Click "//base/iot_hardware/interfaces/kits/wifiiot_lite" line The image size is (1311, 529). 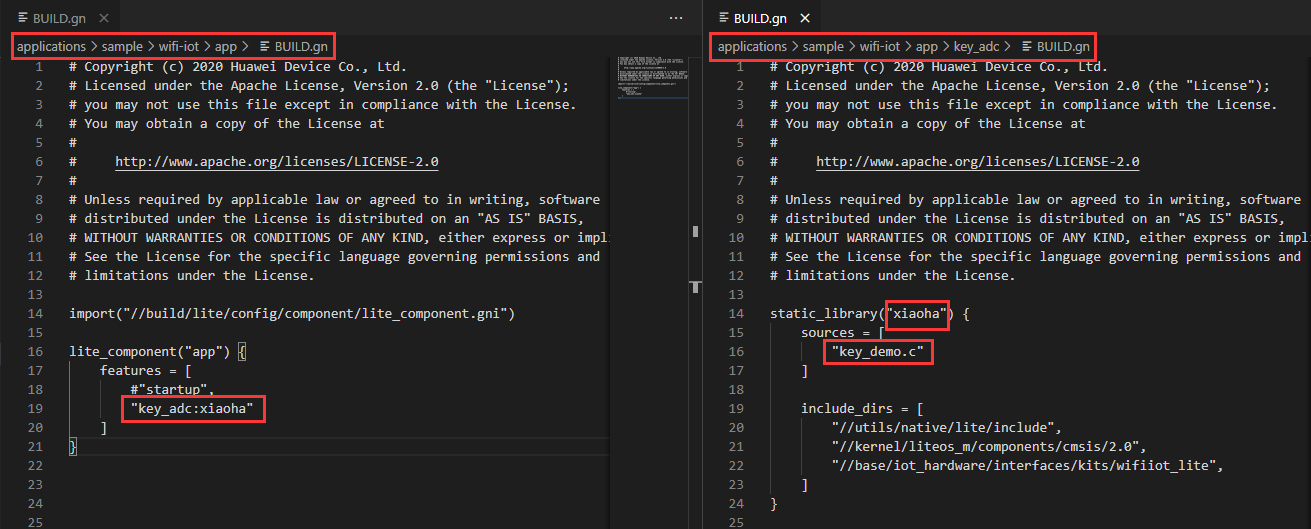click(1028, 466)
